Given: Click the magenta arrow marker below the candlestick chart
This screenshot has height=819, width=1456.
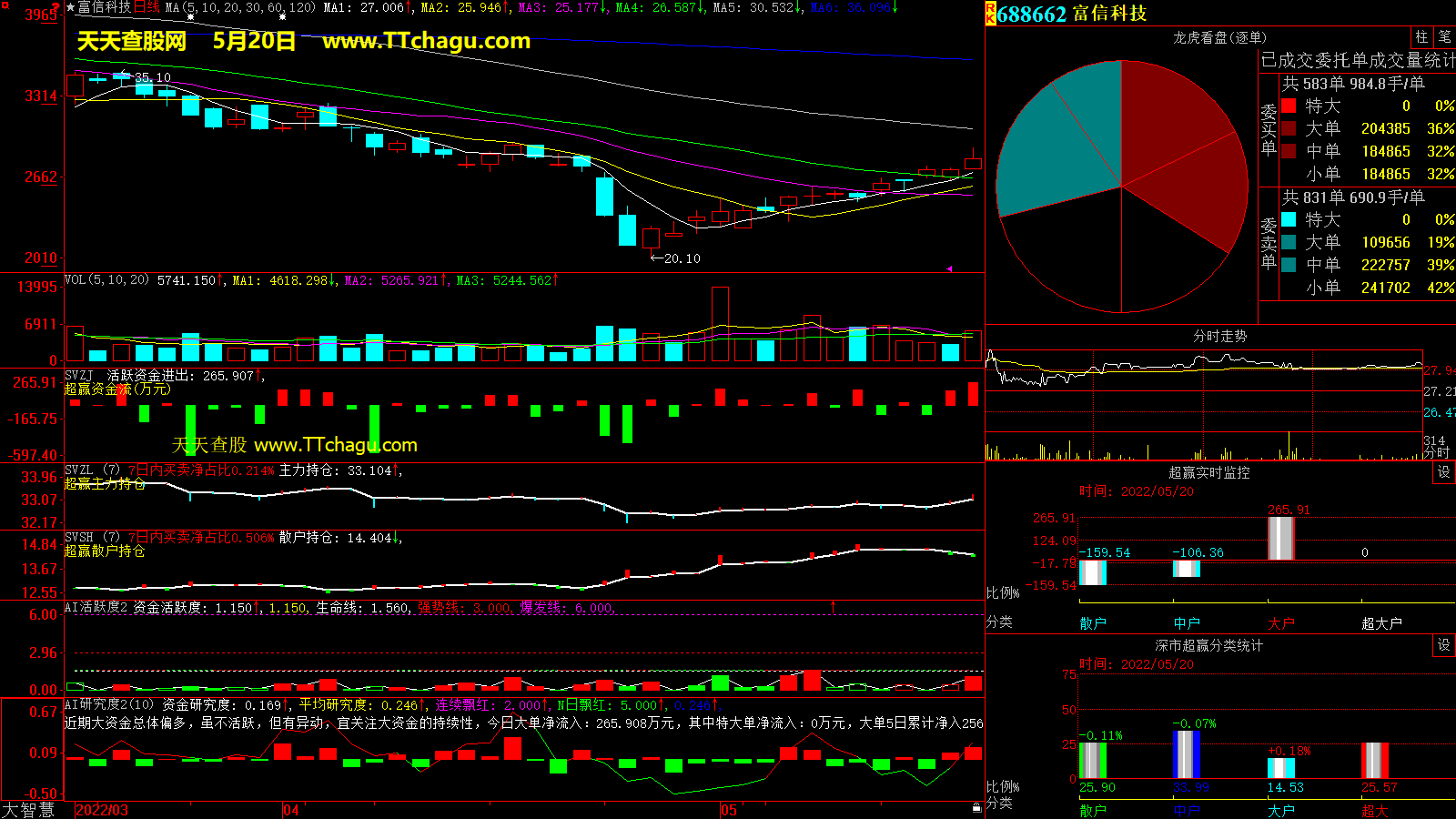Looking at the screenshot, I should pos(948,268).
